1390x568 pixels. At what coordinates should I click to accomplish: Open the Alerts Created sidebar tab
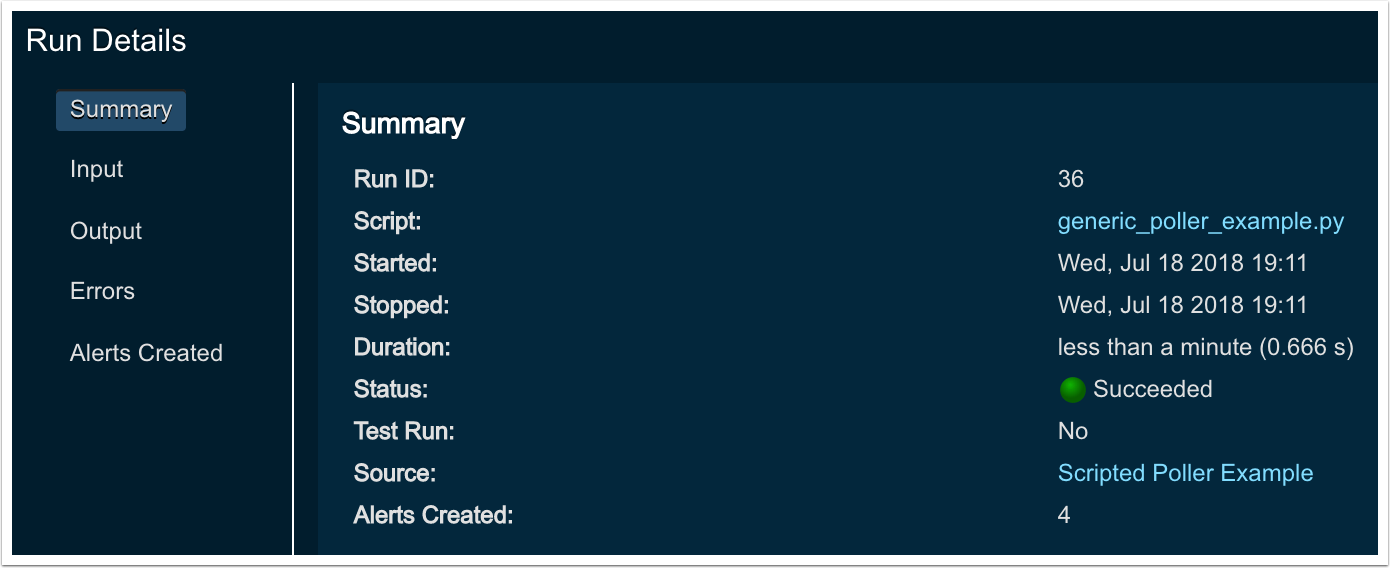146,353
